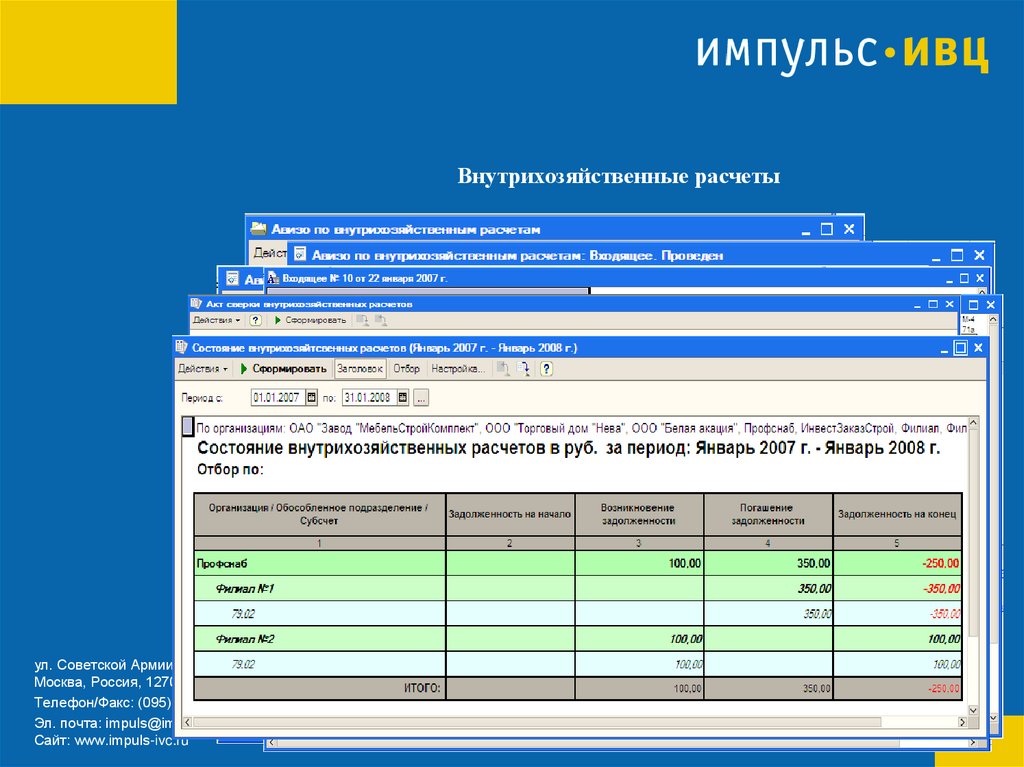1024x767 pixels.
Task: Click the ... period selection button
Action: click(421, 397)
